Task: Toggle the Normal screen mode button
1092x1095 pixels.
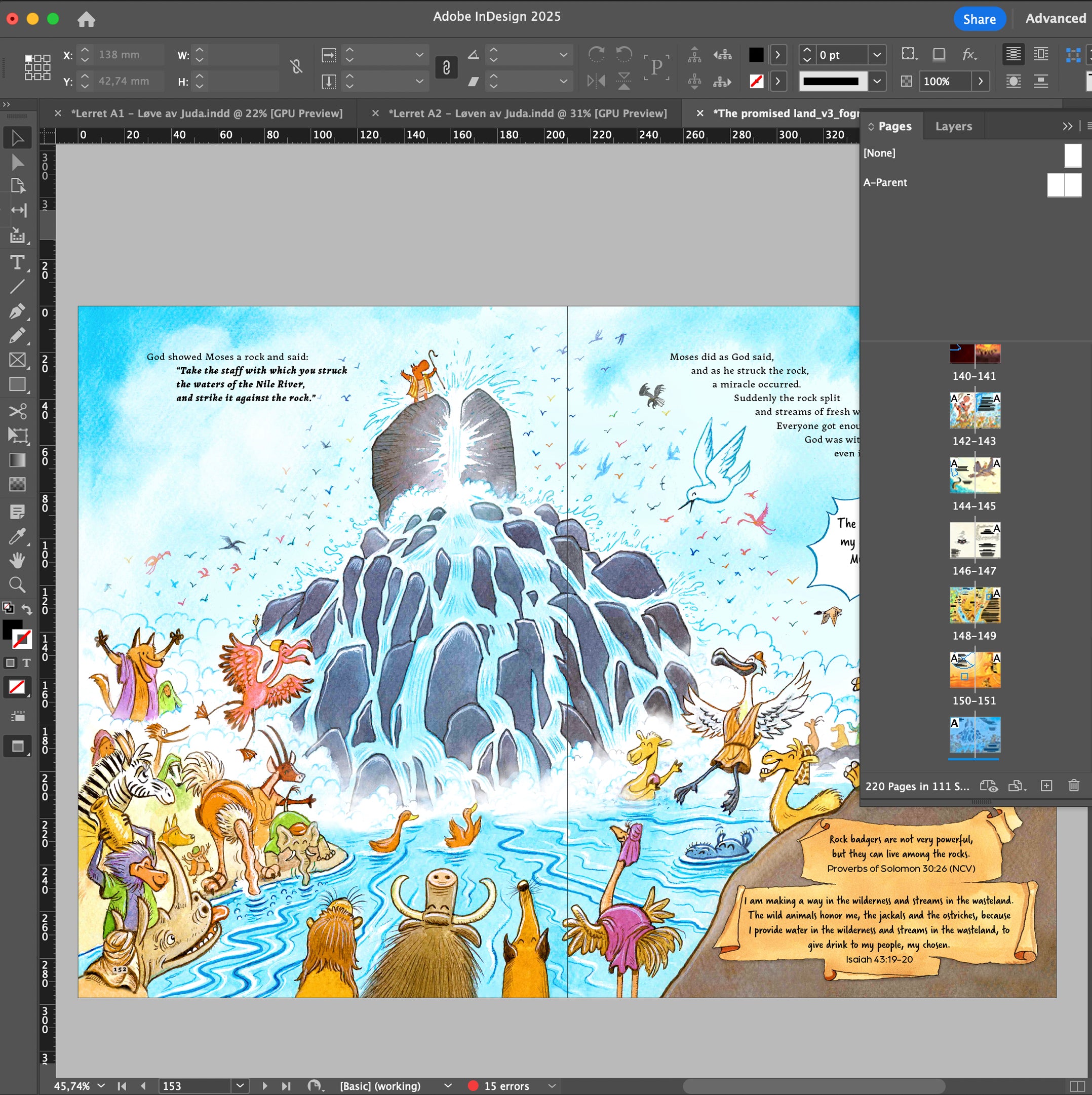Action: (18, 747)
